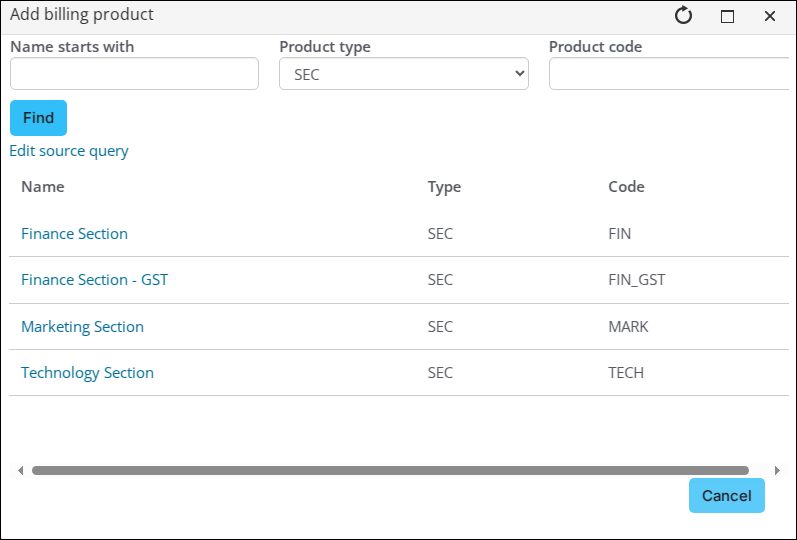This screenshot has width=797, height=540.
Task: Click the scroll left arrow
Action: tap(20, 470)
